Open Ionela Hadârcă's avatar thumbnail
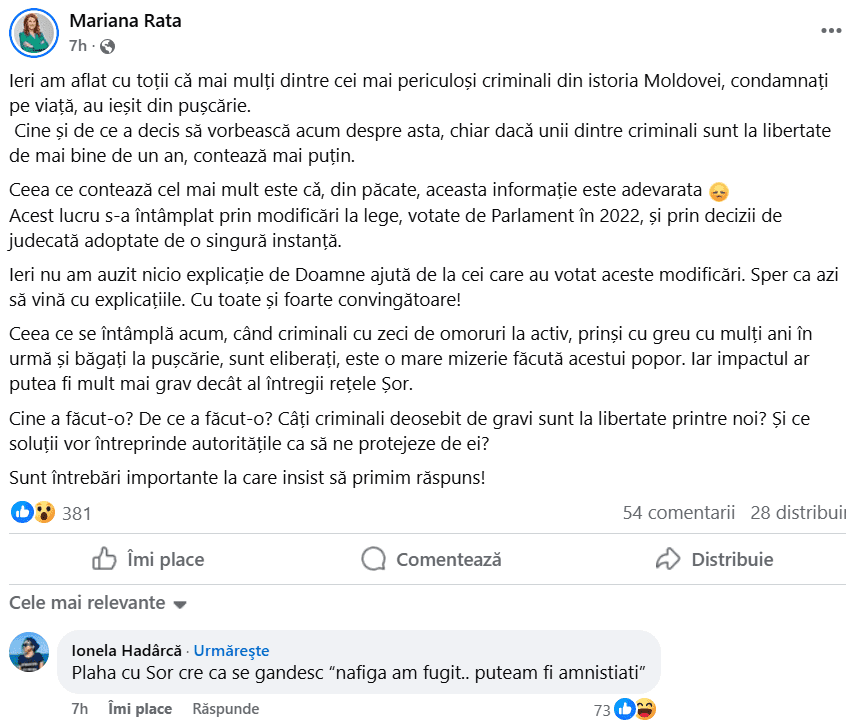This screenshot has width=846, height=722. pos(29,653)
